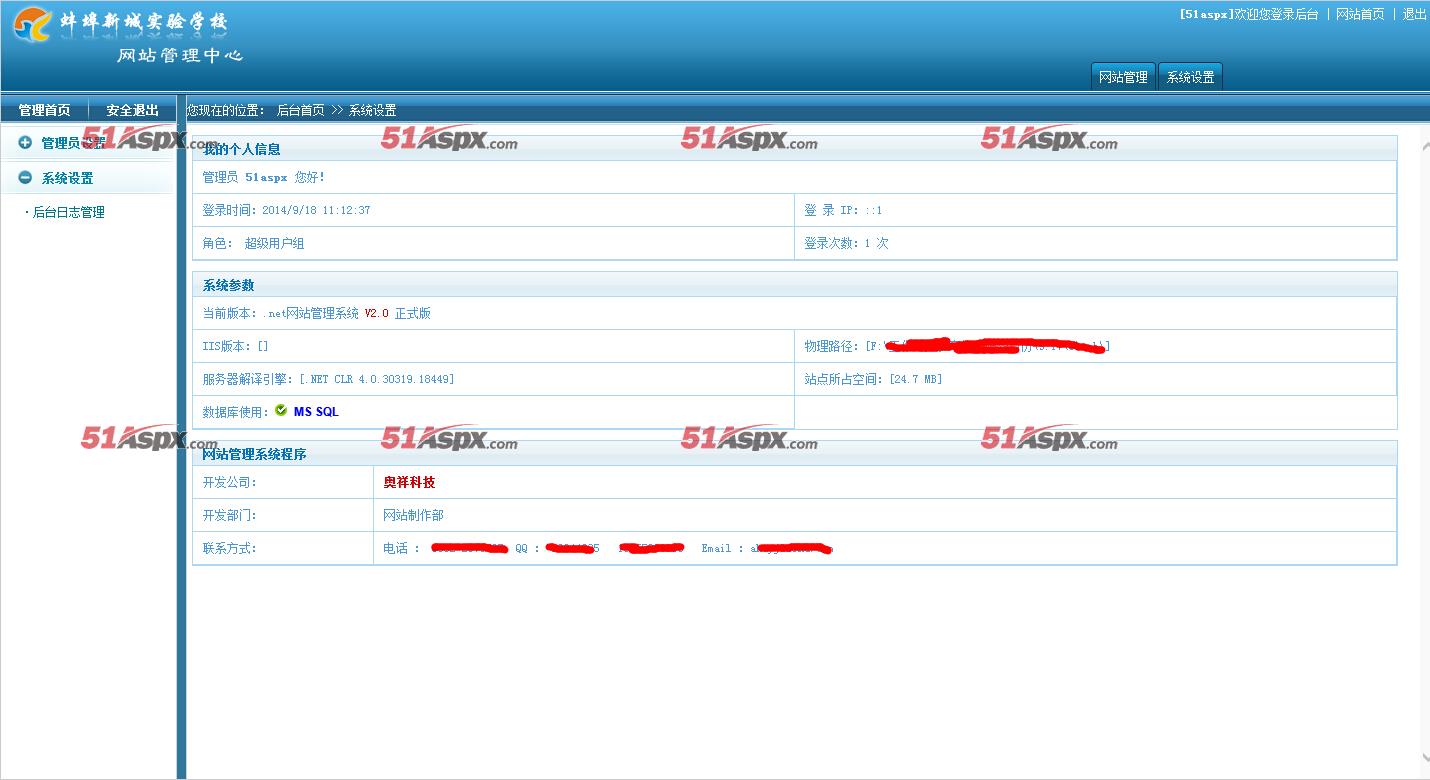
Task: Click the green check icon beside MS SQL
Action: tap(281, 410)
